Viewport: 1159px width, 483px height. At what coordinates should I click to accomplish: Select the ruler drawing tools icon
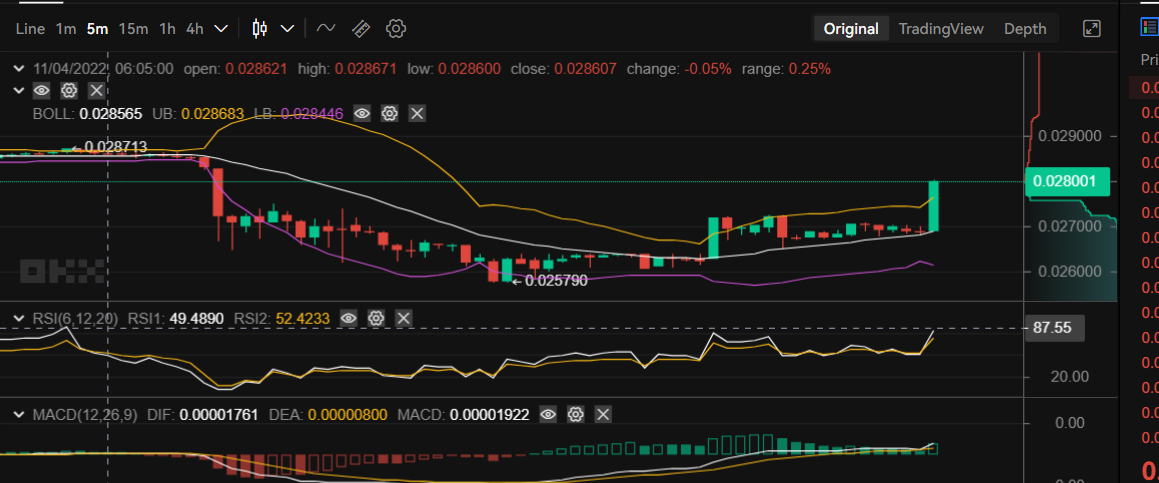point(361,29)
